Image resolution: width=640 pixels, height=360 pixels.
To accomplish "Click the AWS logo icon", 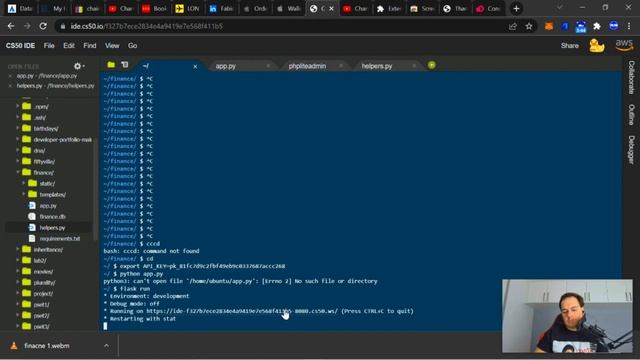I will point(624,45).
